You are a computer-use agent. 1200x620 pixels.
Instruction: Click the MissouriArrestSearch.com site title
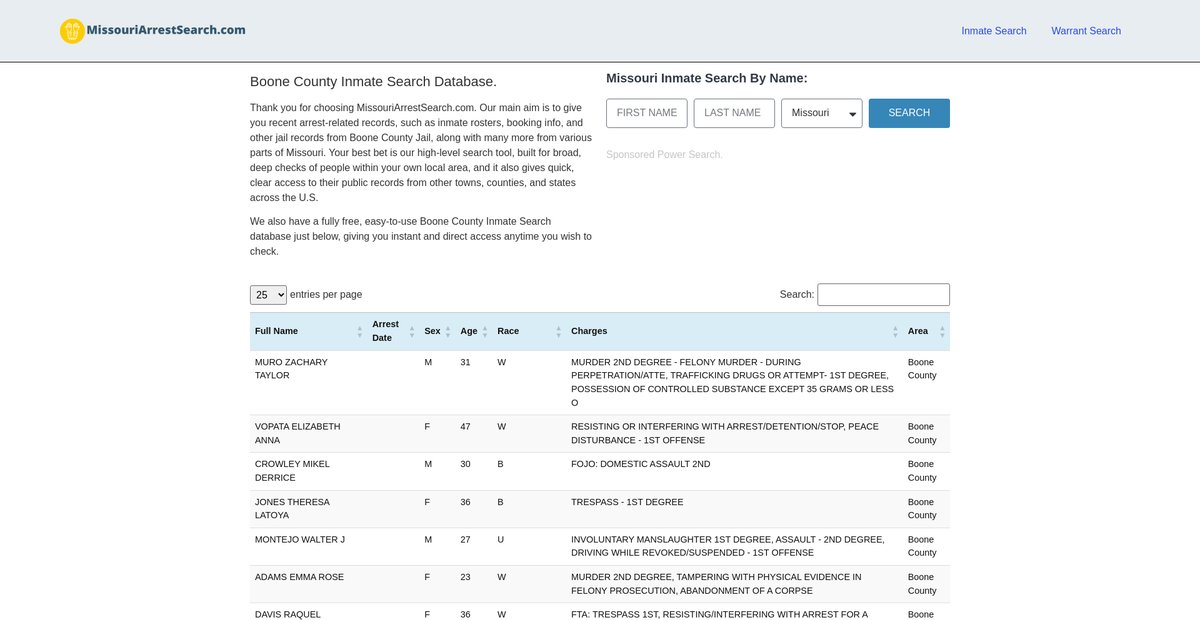click(x=166, y=30)
